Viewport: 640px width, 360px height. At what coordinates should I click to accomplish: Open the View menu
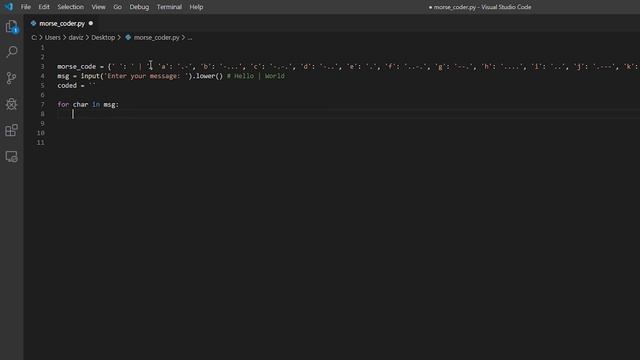(x=98, y=7)
